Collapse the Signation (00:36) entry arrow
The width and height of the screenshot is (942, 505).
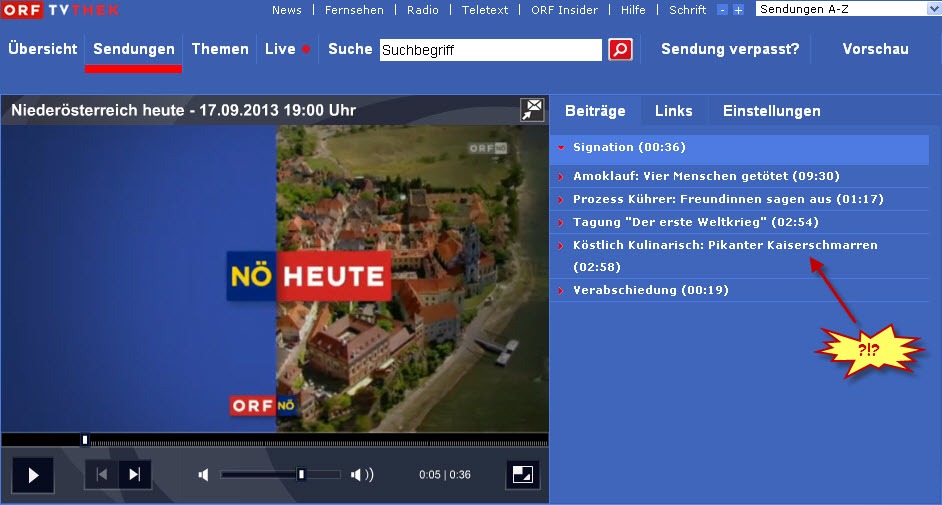pos(561,147)
